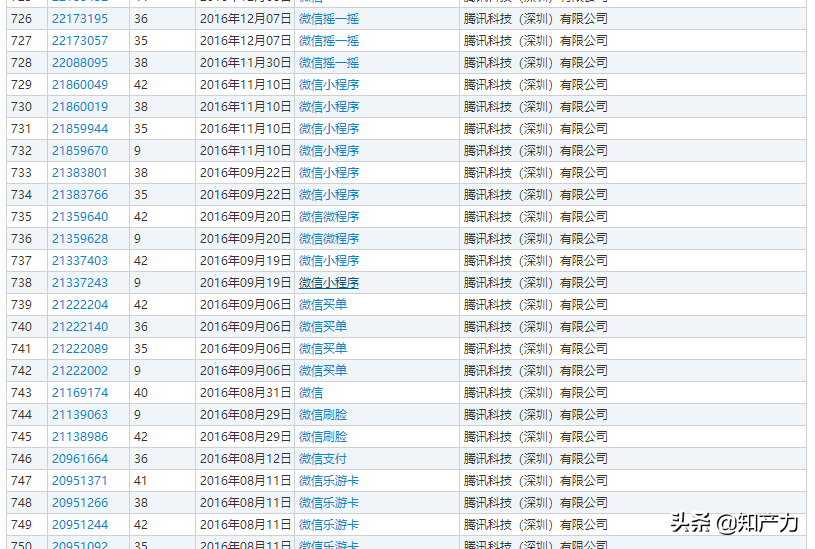Click trademark 微信小程序 in row 731
This screenshot has height=549, width=815.
point(328,128)
